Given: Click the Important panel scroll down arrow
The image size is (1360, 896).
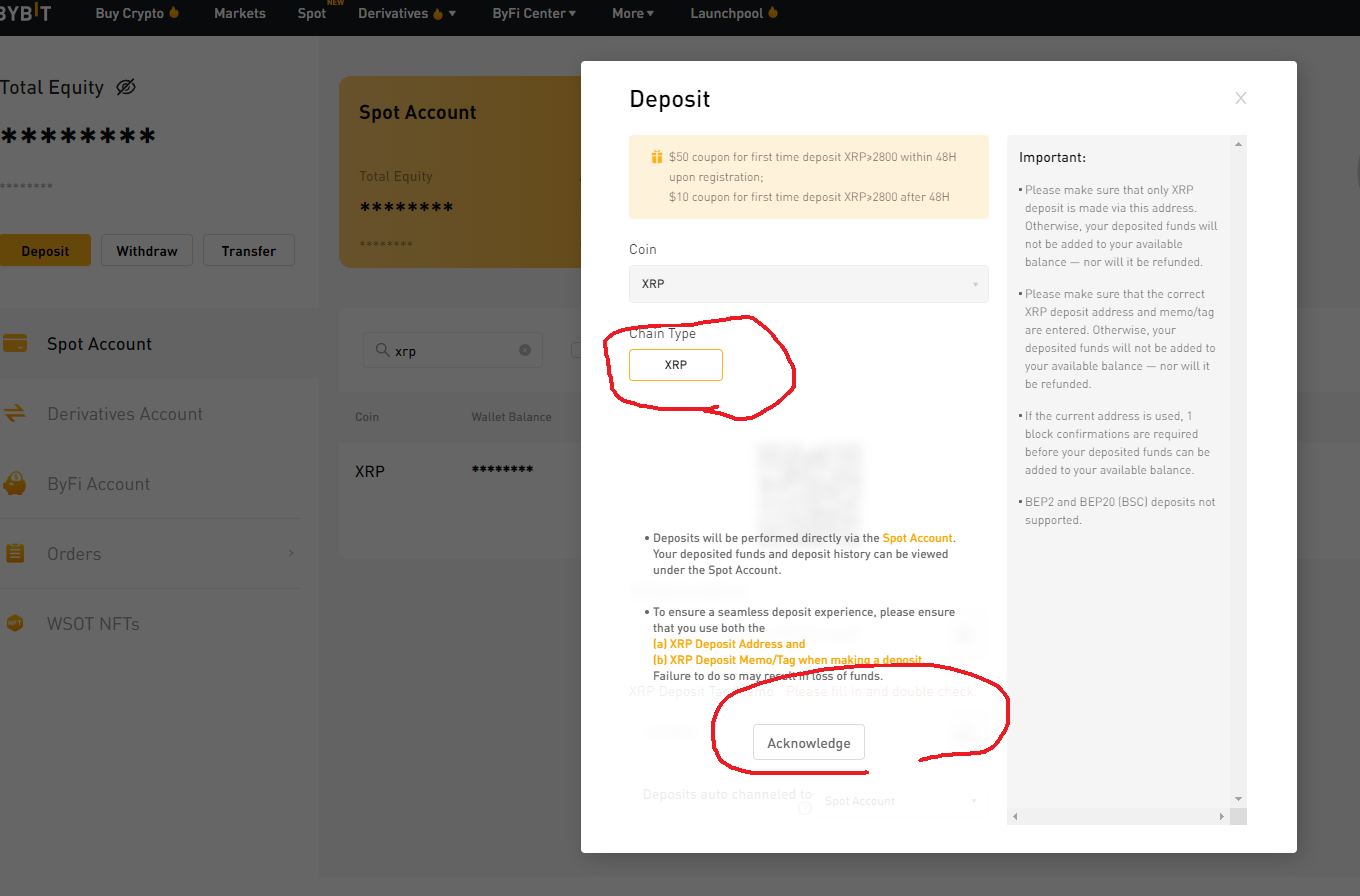Looking at the screenshot, I should click(x=1238, y=799).
